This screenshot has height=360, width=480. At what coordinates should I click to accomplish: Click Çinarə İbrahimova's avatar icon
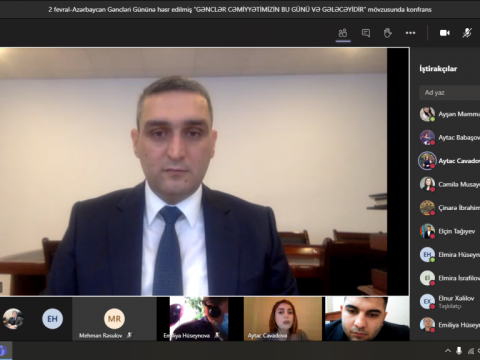427,208
